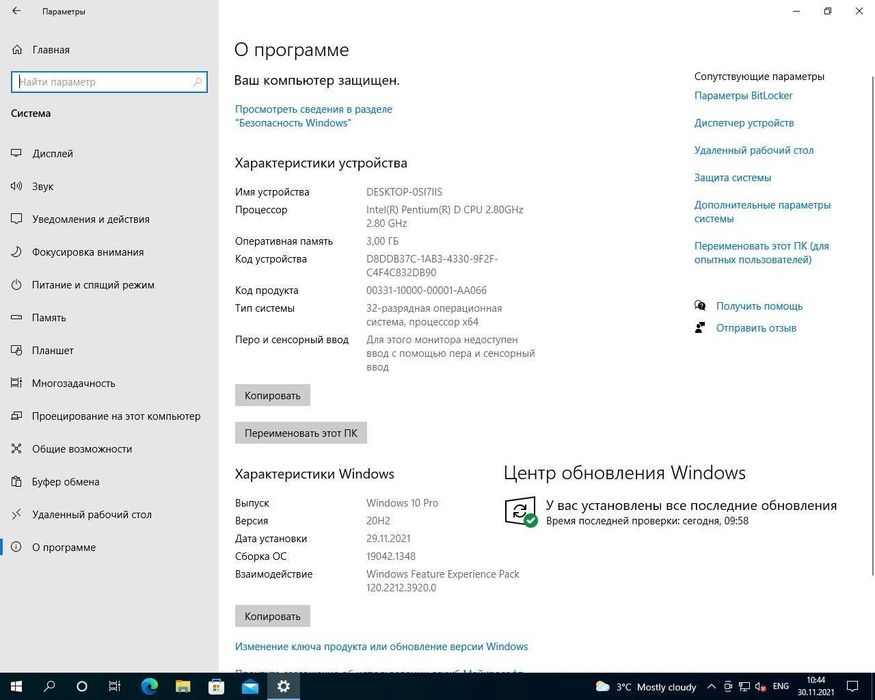The image size is (875, 700).
Task: Open Диспетчер устройств link
Action: coord(744,123)
